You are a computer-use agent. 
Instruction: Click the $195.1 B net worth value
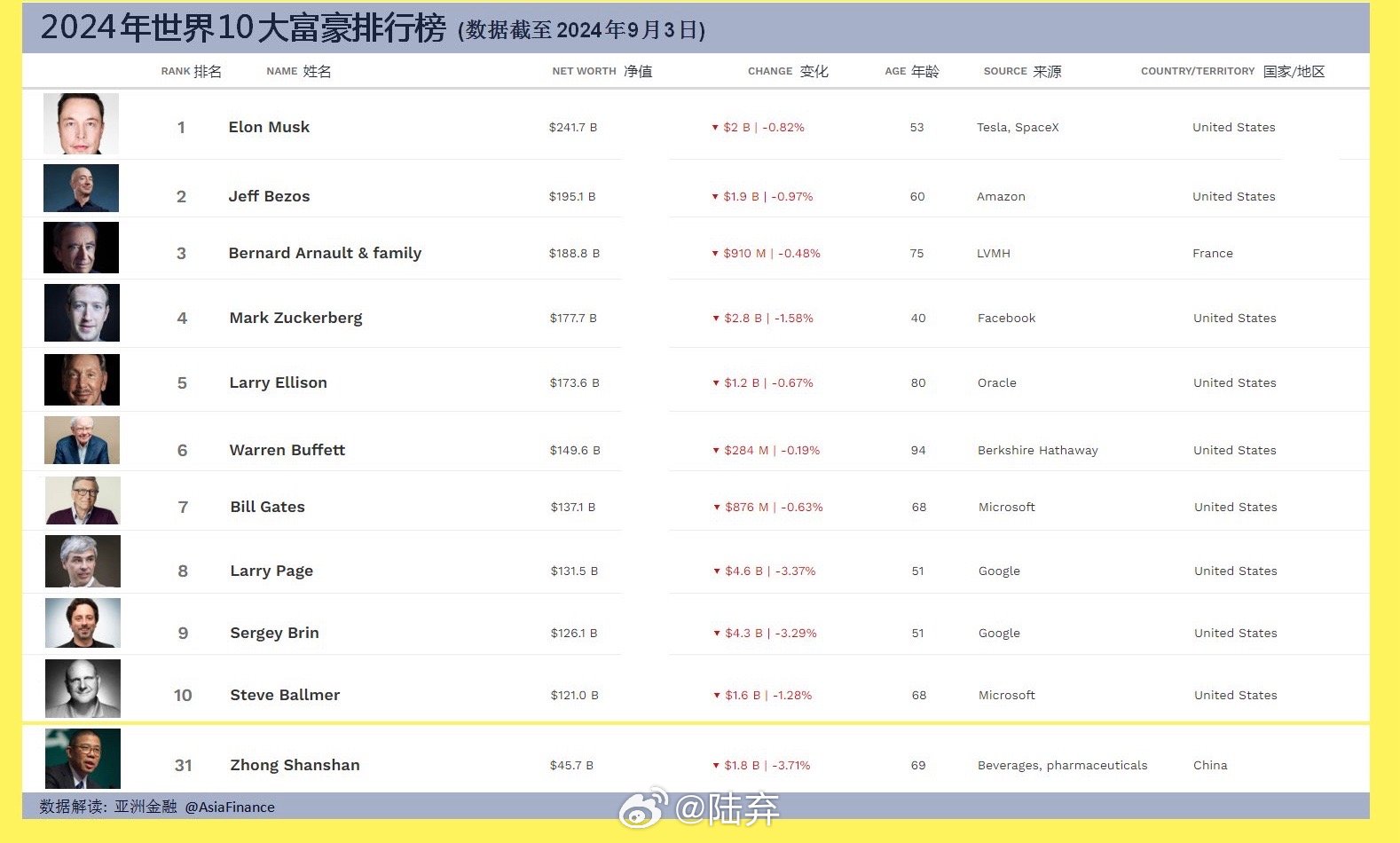pos(572,197)
